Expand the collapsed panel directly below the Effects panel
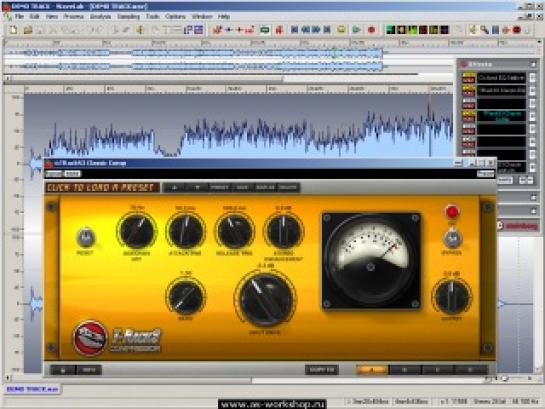Viewport: 545px width, 409px height. (x=534, y=197)
